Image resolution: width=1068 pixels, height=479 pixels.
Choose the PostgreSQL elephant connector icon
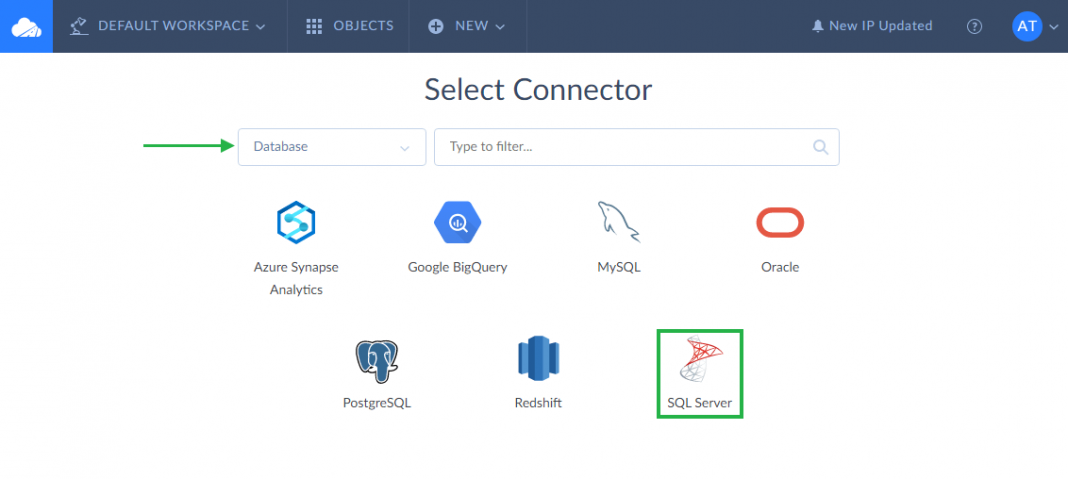376,360
